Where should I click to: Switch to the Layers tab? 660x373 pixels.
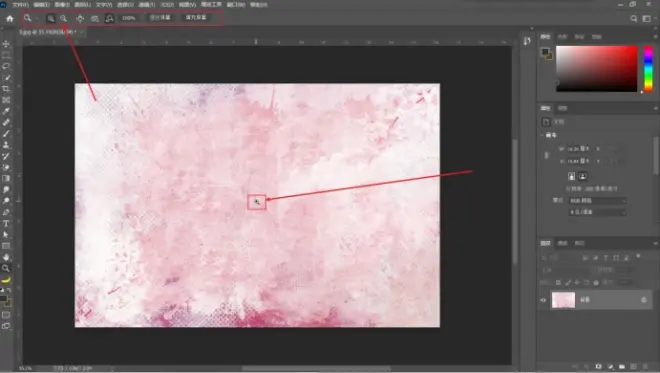tap(546, 243)
